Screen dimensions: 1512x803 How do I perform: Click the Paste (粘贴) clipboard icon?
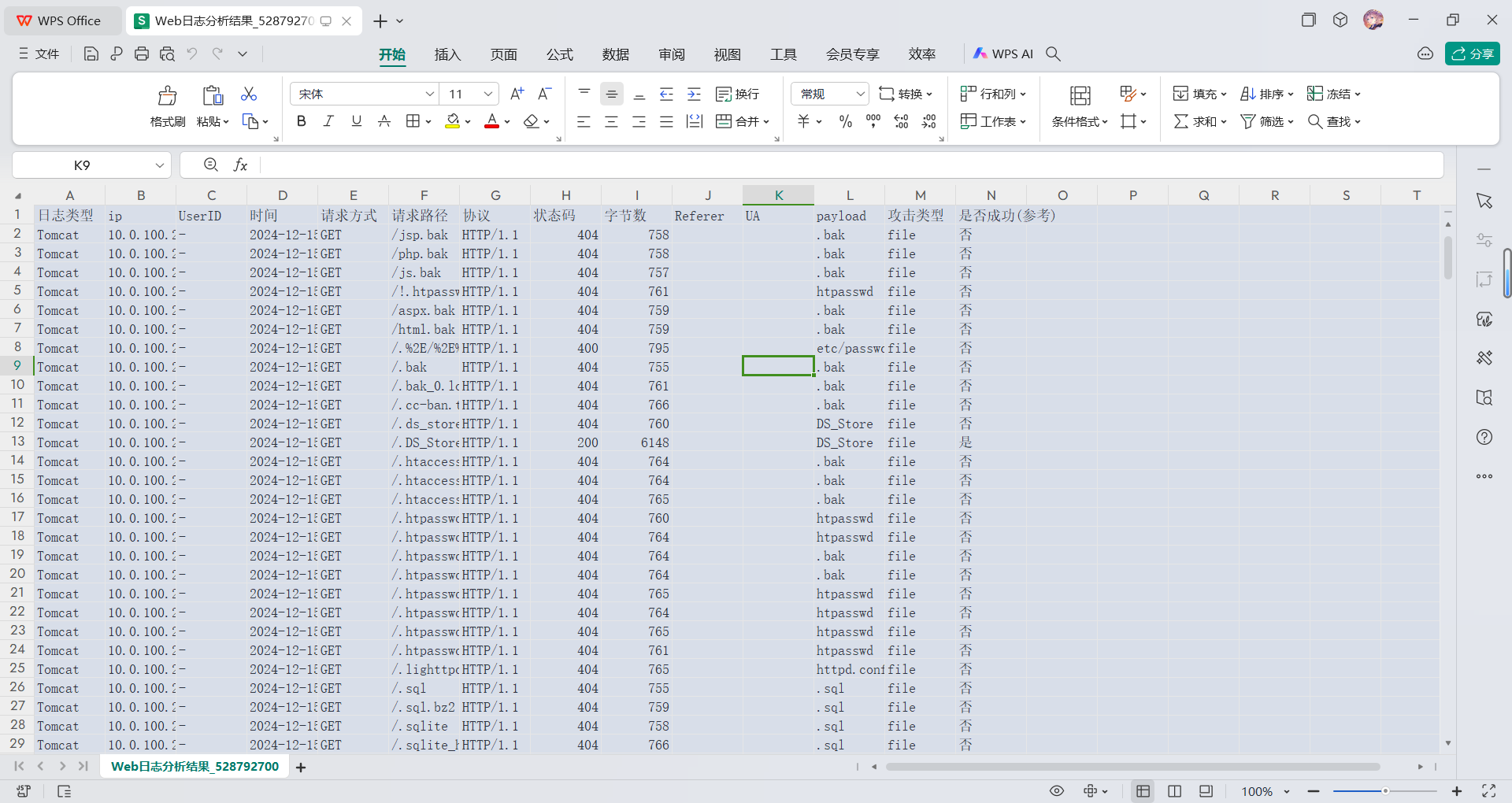pyautogui.click(x=213, y=96)
